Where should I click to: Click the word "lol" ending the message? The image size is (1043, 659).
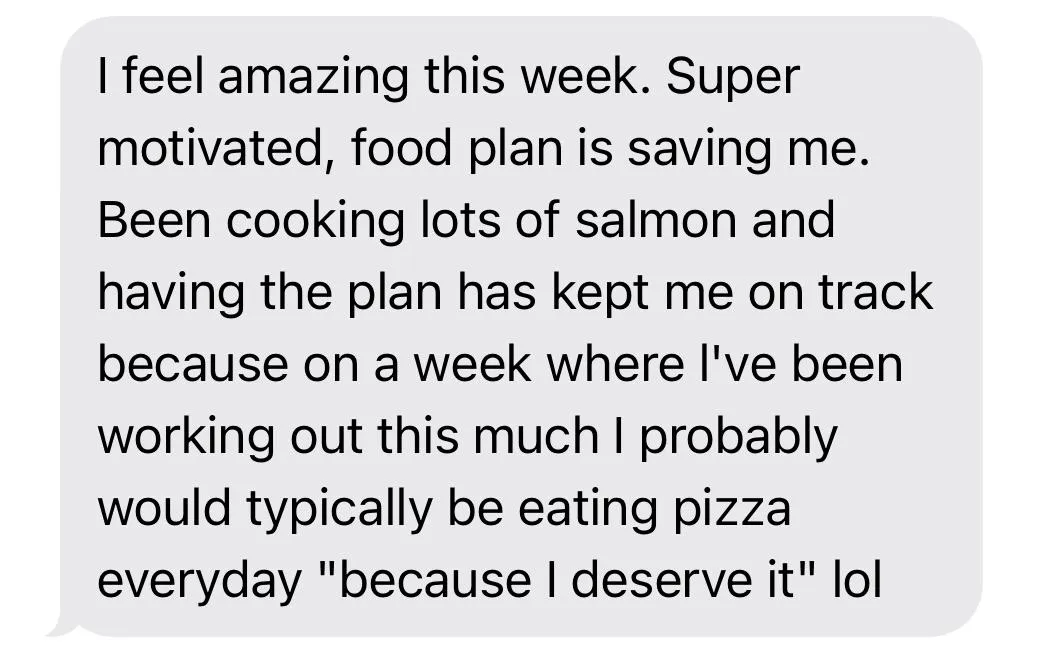pyautogui.click(x=857, y=580)
